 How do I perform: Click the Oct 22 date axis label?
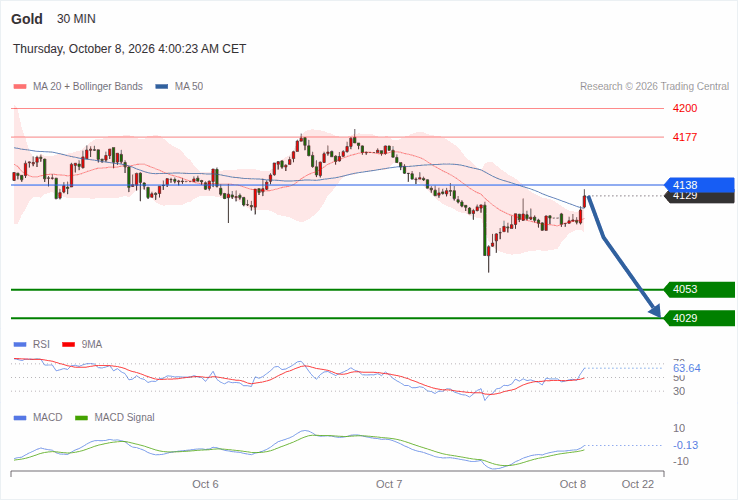coord(638,484)
